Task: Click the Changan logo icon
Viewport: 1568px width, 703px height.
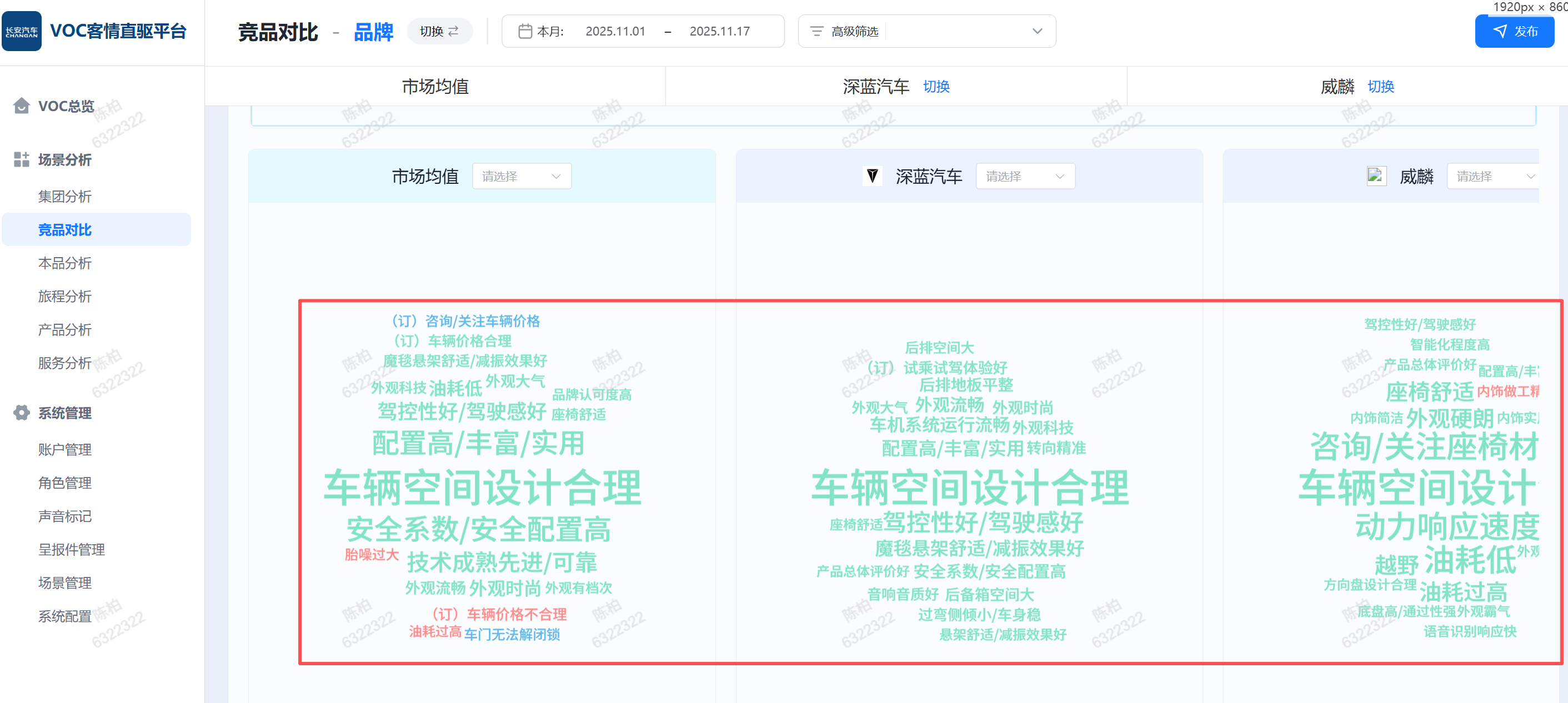Action: [22, 31]
